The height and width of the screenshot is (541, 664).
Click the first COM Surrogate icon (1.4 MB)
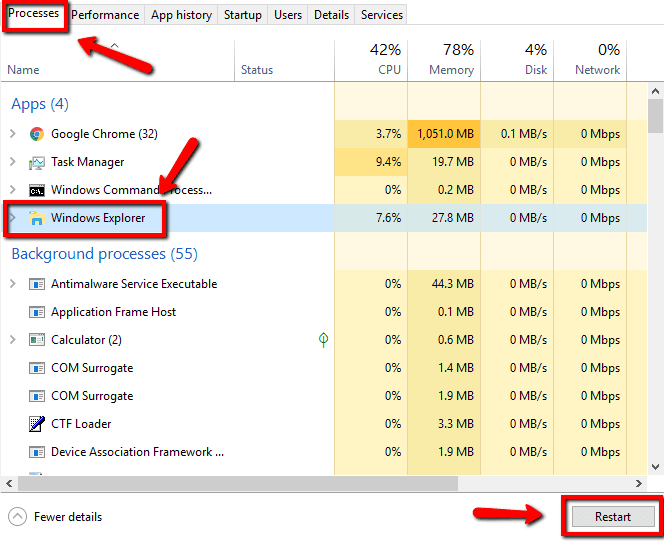pyautogui.click(x=37, y=368)
